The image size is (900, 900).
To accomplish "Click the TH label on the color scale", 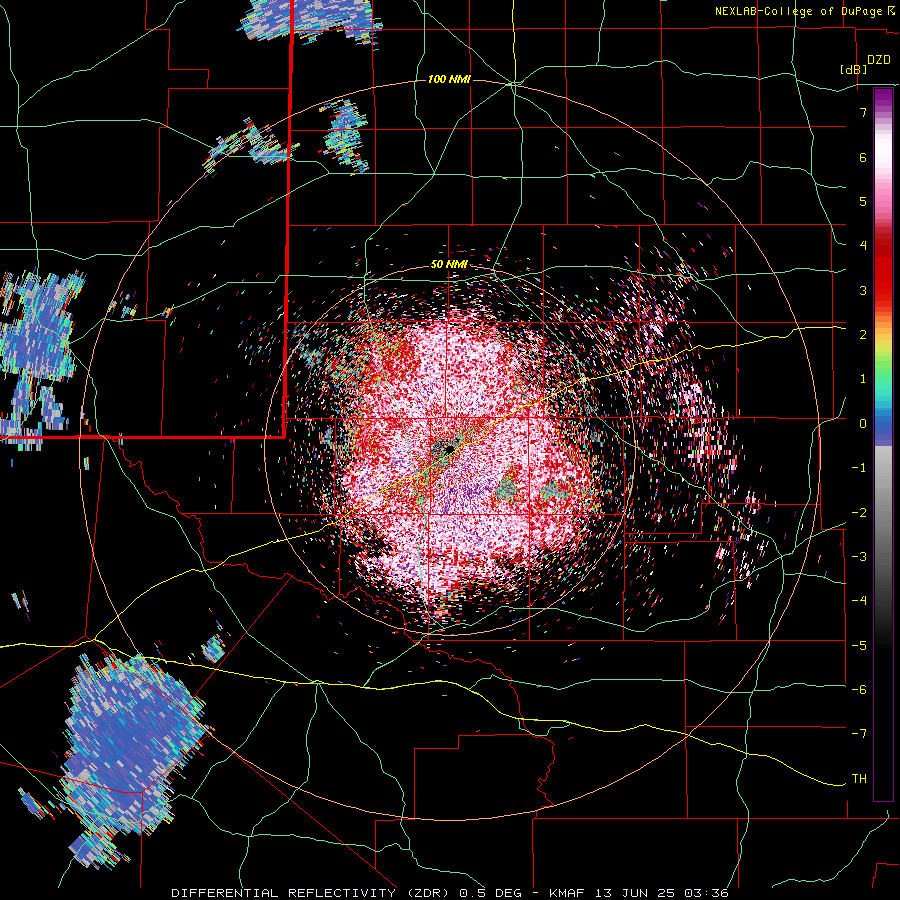I will click(859, 778).
